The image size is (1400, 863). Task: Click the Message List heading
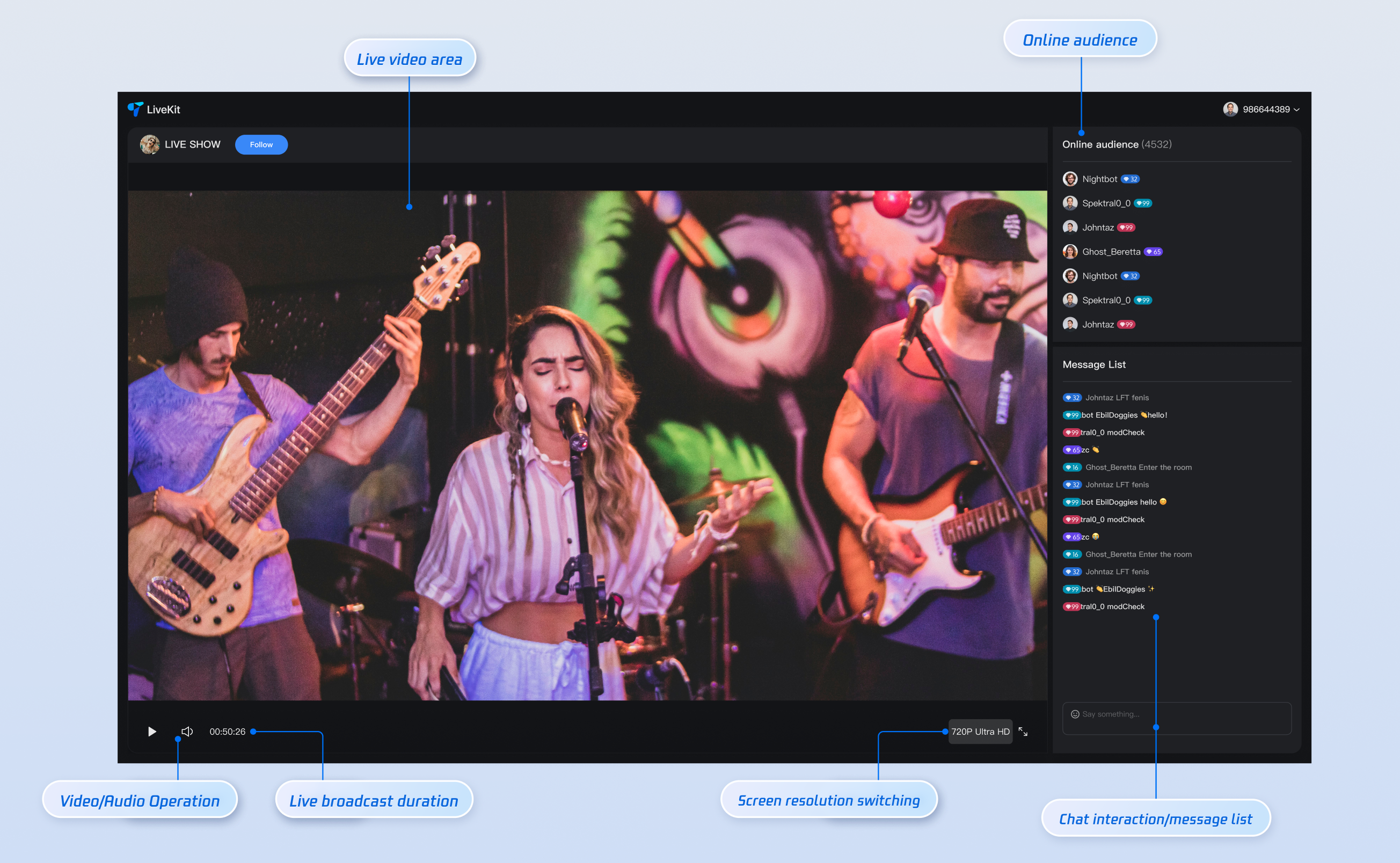click(1093, 364)
